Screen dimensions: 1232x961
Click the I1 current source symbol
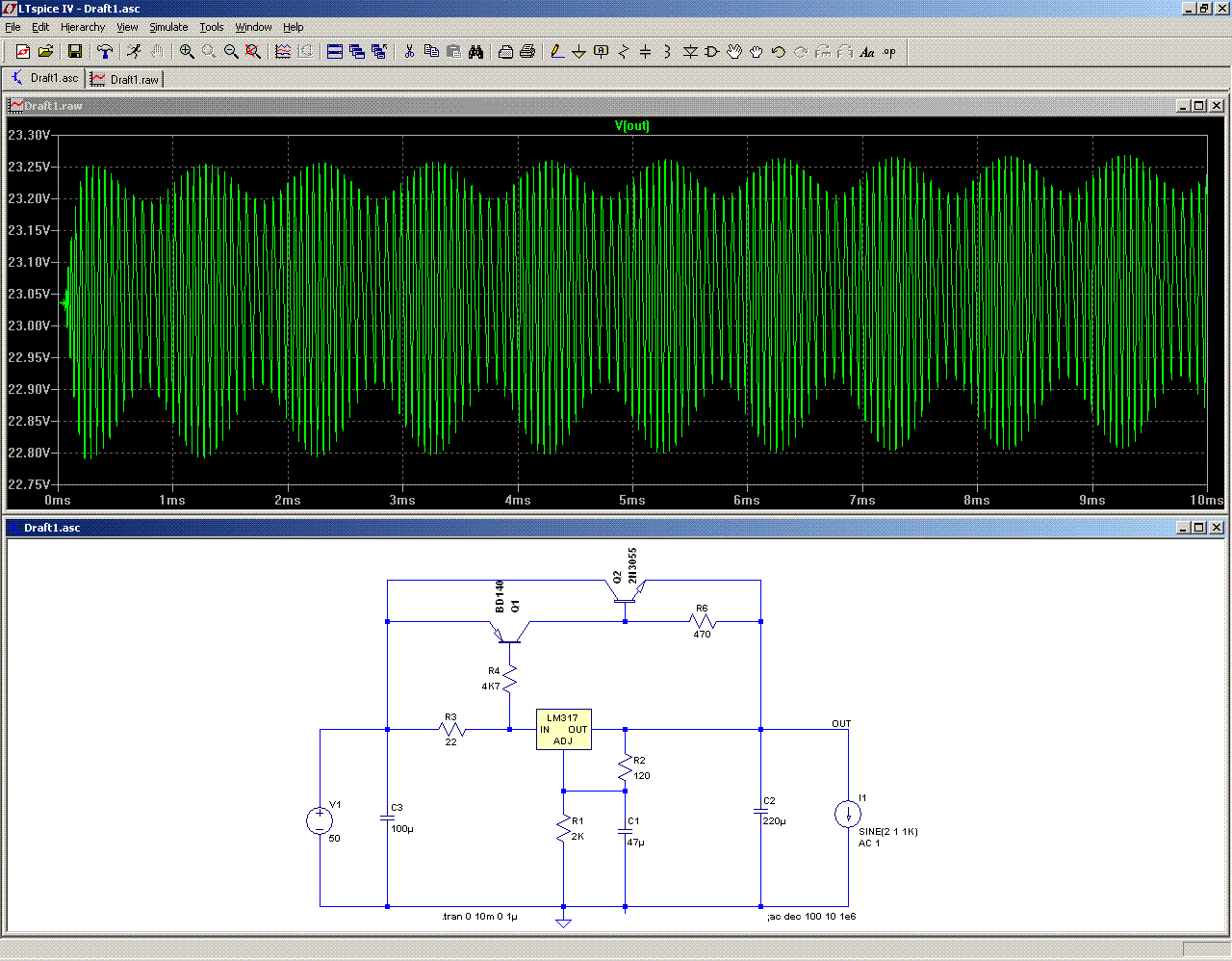click(848, 814)
